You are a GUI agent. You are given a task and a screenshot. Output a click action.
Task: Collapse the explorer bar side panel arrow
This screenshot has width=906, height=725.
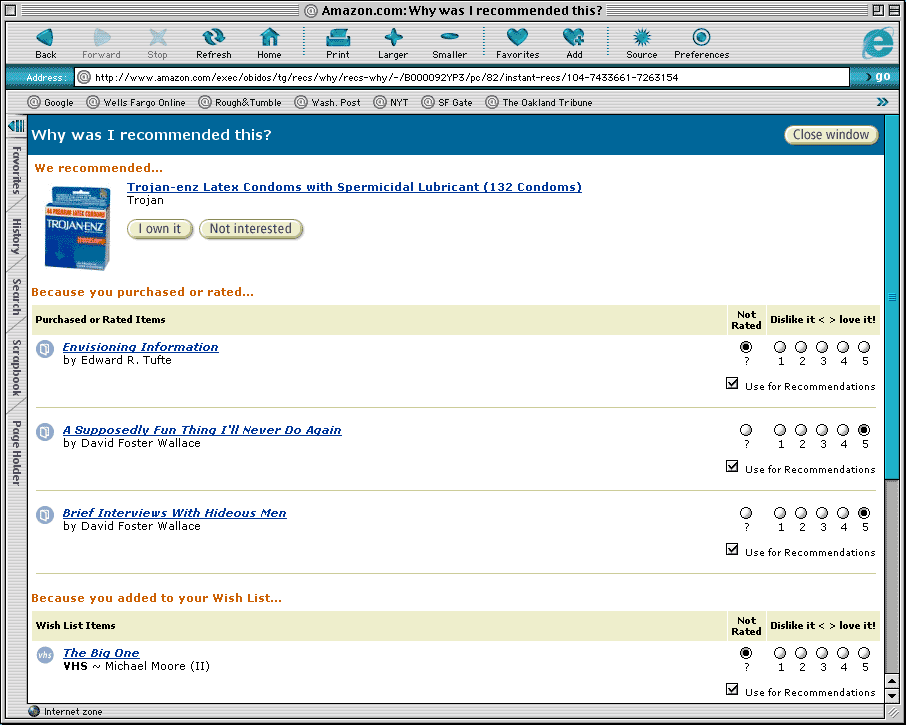pyautogui.click(x=16, y=125)
